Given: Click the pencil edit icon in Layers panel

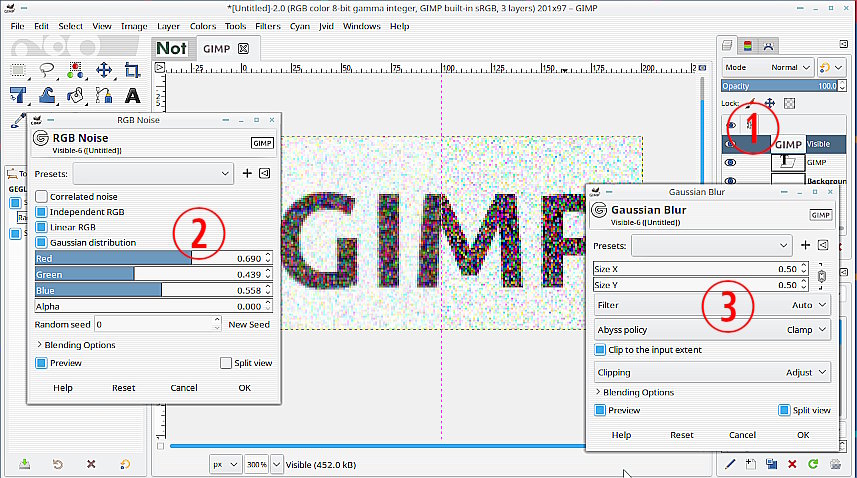Looking at the screenshot, I should tap(730, 464).
